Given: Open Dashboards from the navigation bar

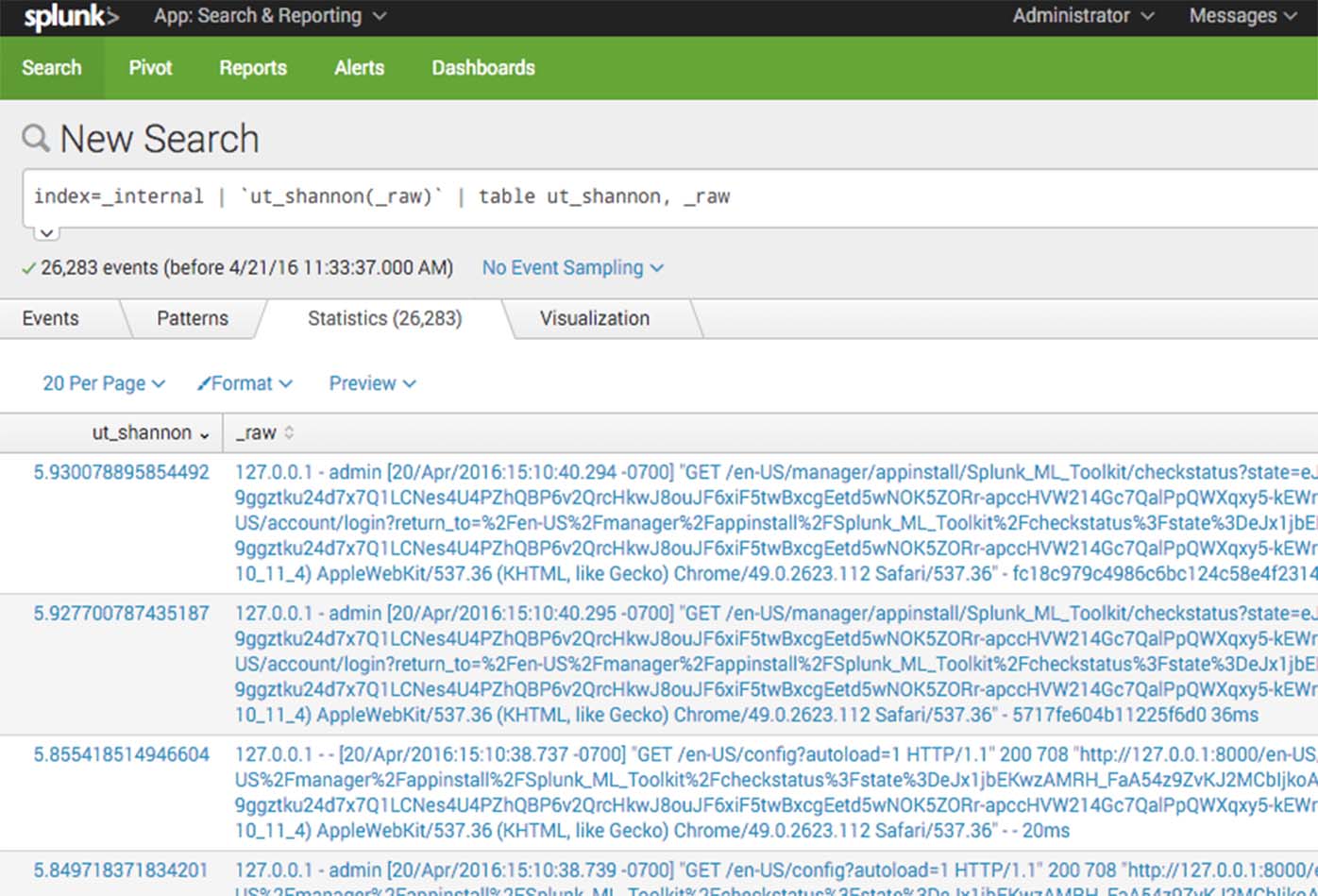Looking at the screenshot, I should tap(482, 68).
